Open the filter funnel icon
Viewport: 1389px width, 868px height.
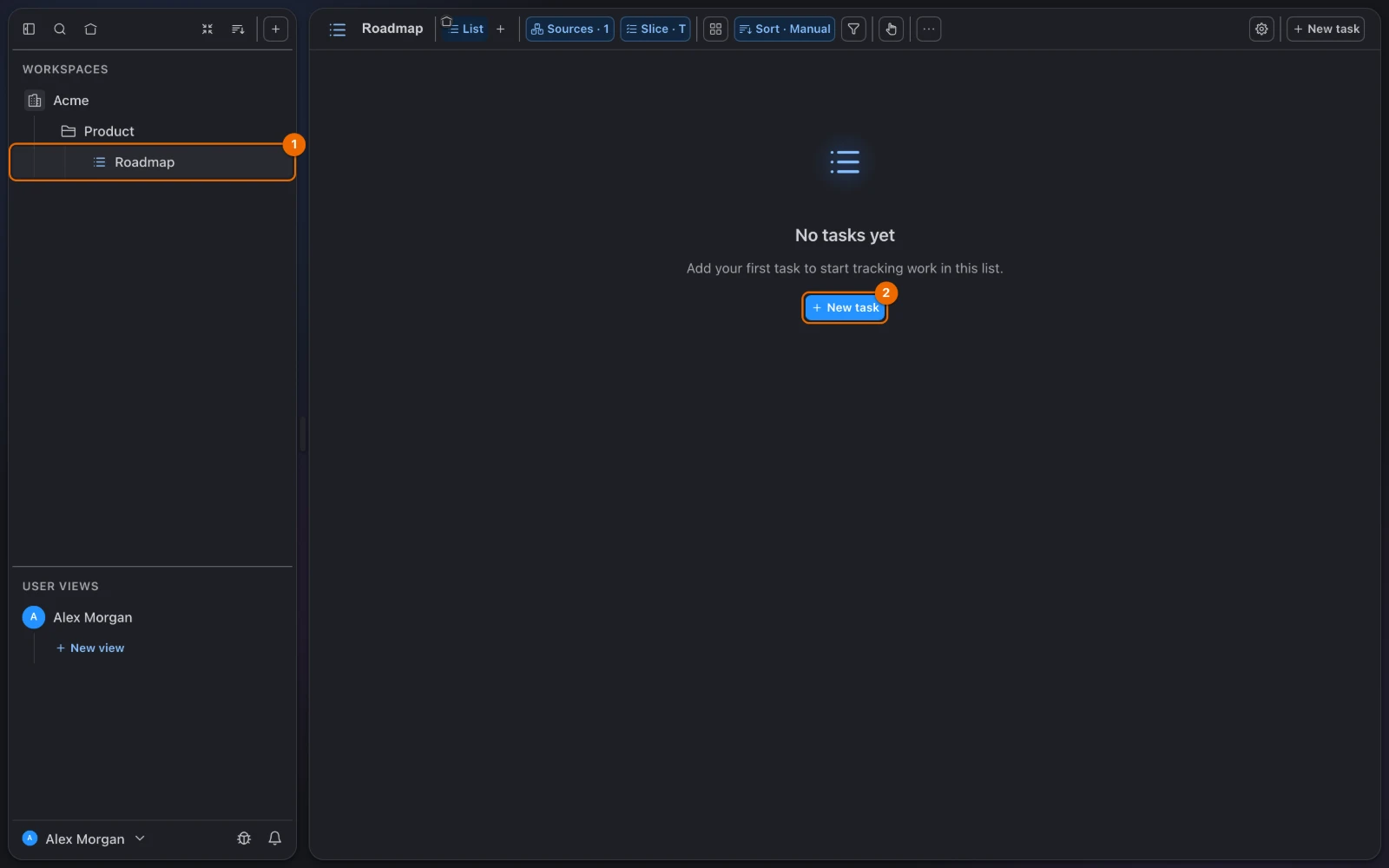click(853, 29)
